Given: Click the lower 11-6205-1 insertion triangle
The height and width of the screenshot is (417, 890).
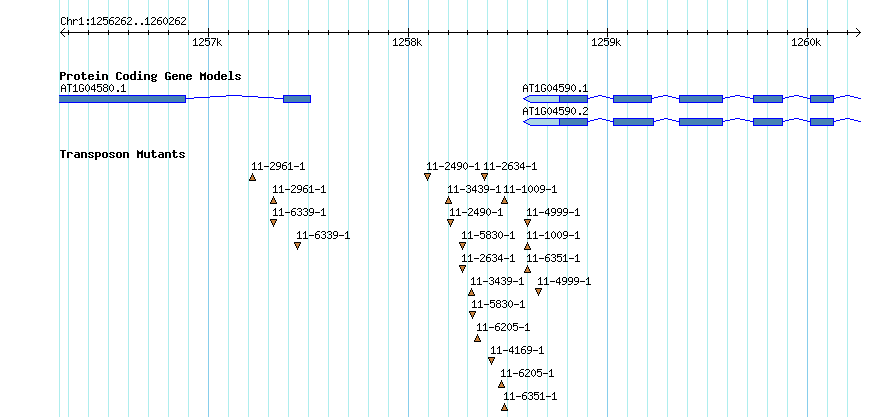Looking at the screenshot, I should click(x=501, y=384).
